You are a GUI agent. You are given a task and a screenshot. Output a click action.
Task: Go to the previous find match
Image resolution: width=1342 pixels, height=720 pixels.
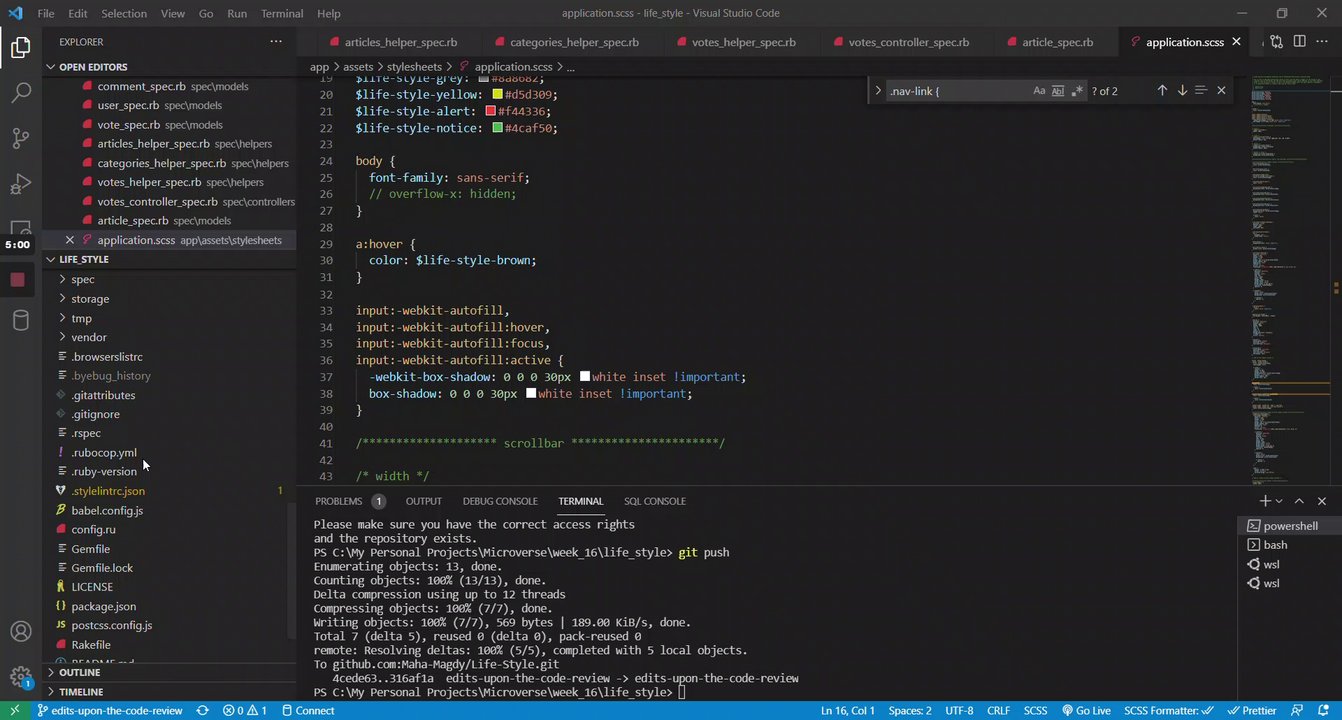click(1162, 91)
